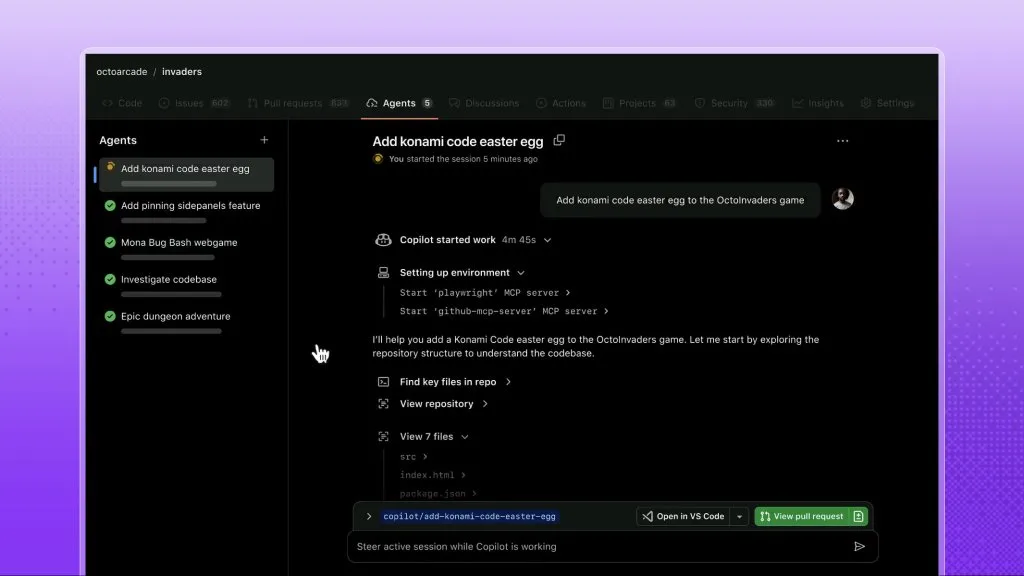The height and width of the screenshot is (576, 1024).
Task: Open the octoarcade owner link
Action: click(121, 72)
